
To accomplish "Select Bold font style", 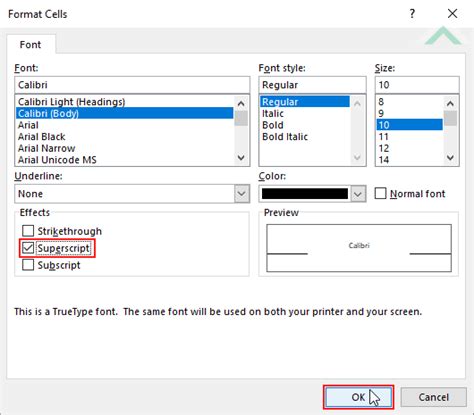I will (x=305, y=125).
